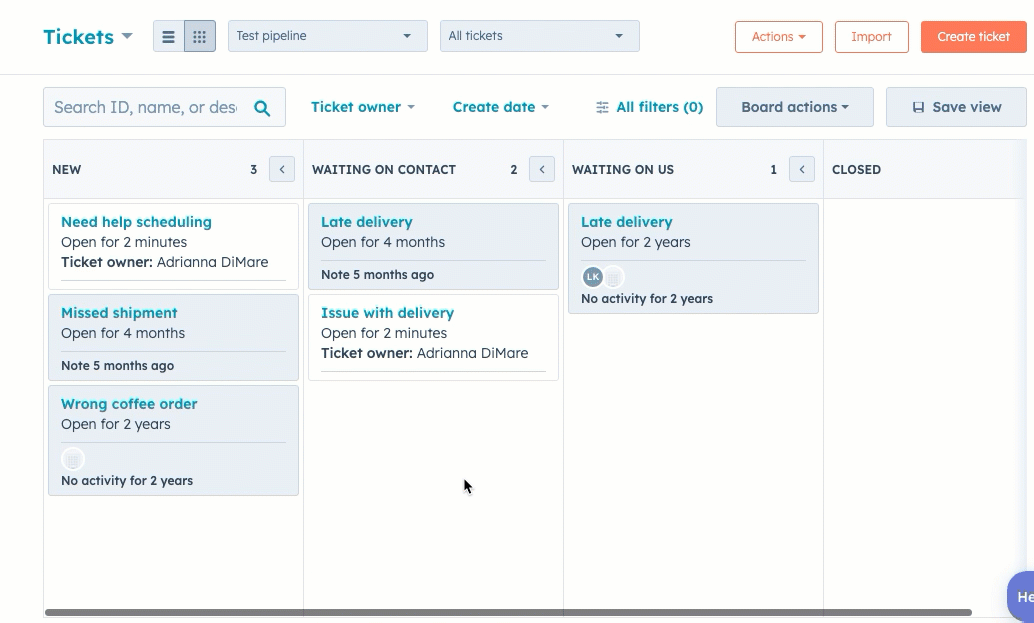Click company avatar beside LK avatar

click(613, 277)
